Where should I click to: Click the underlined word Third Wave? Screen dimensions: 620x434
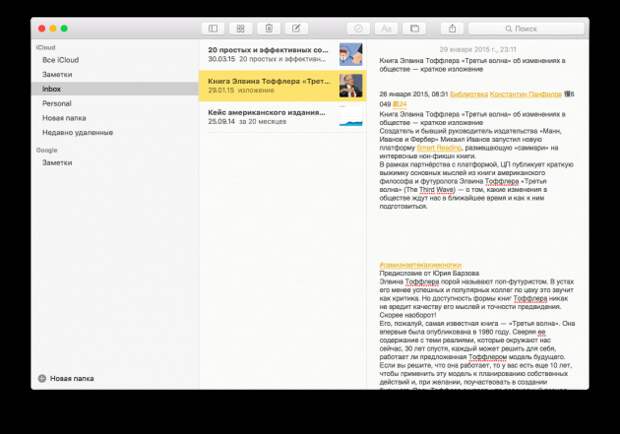437,190
